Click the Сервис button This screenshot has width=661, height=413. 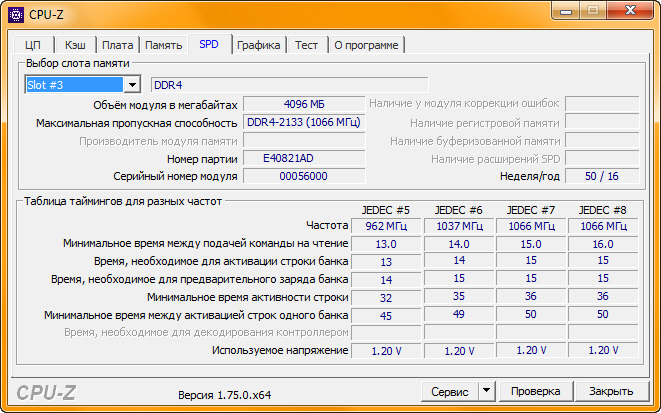click(x=450, y=392)
